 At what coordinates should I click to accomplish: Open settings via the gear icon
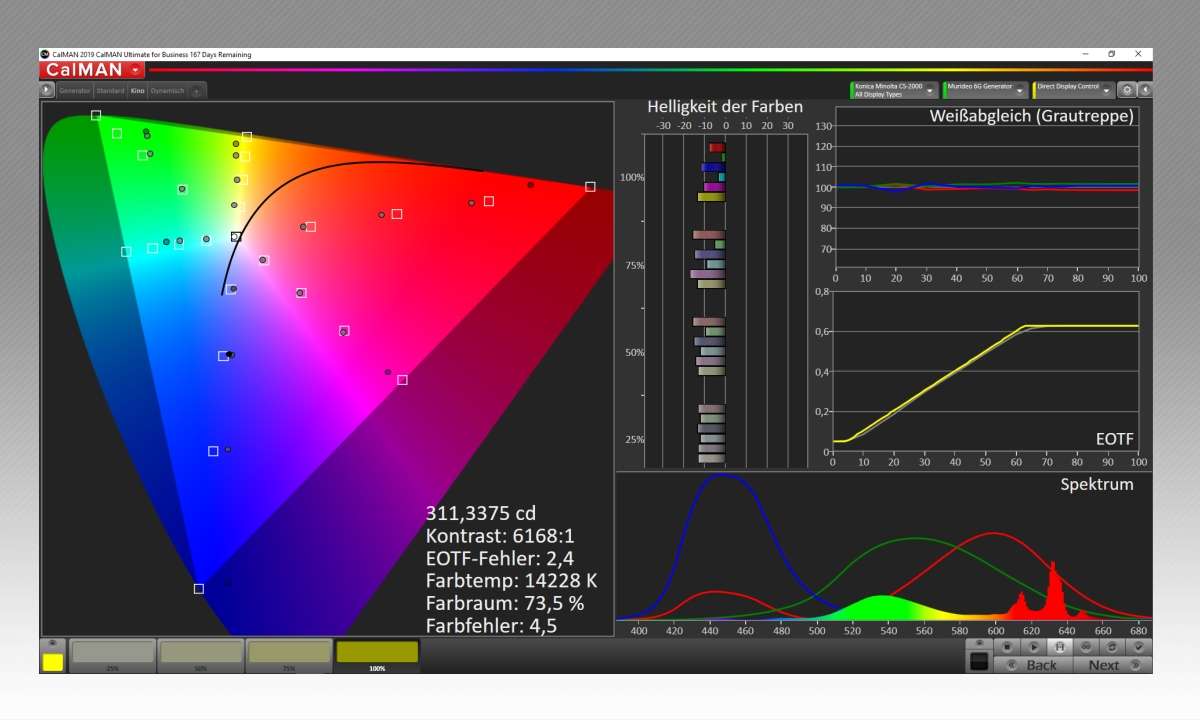pyautogui.click(x=1127, y=90)
